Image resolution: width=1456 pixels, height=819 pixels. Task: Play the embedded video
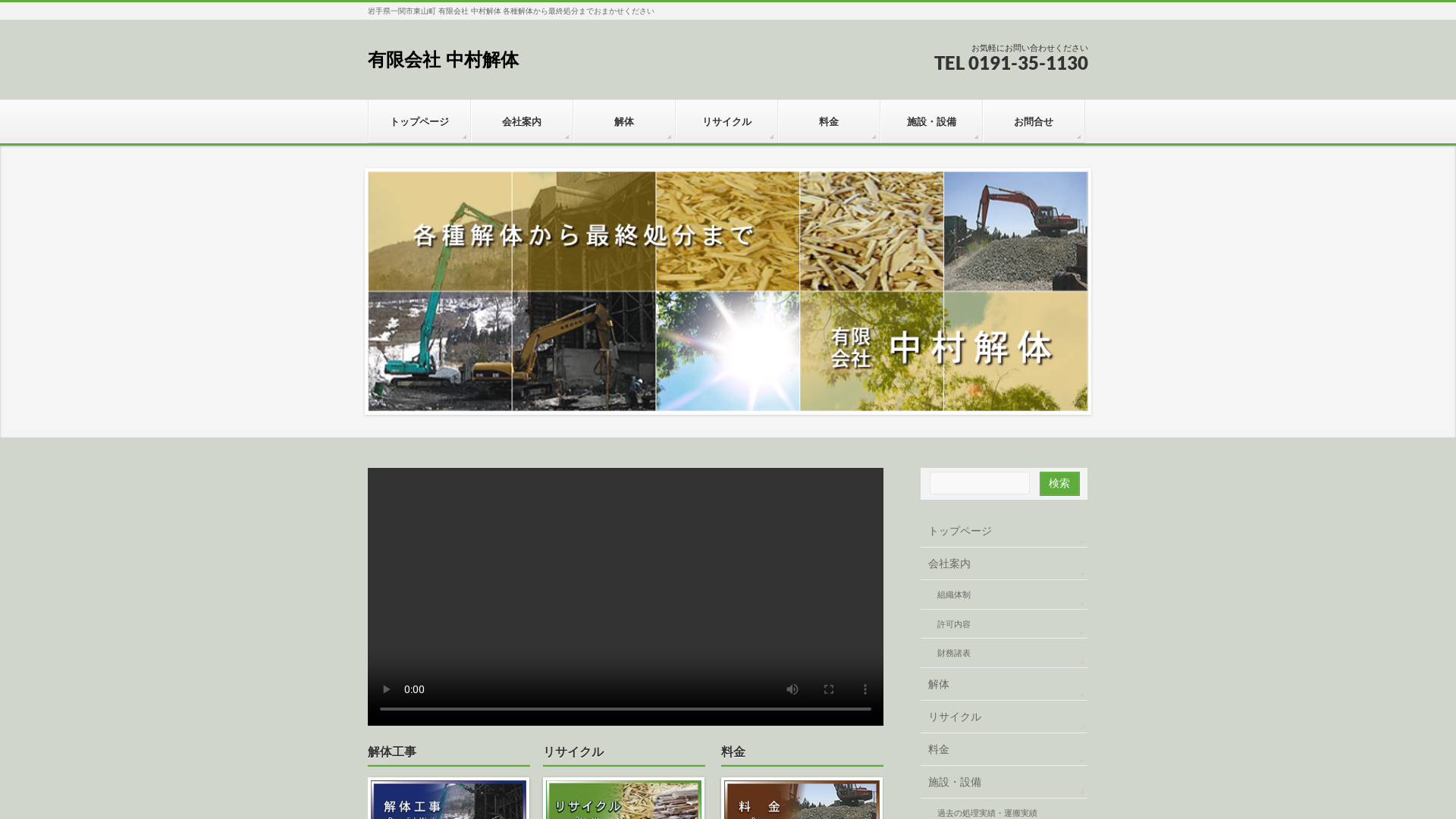386,689
